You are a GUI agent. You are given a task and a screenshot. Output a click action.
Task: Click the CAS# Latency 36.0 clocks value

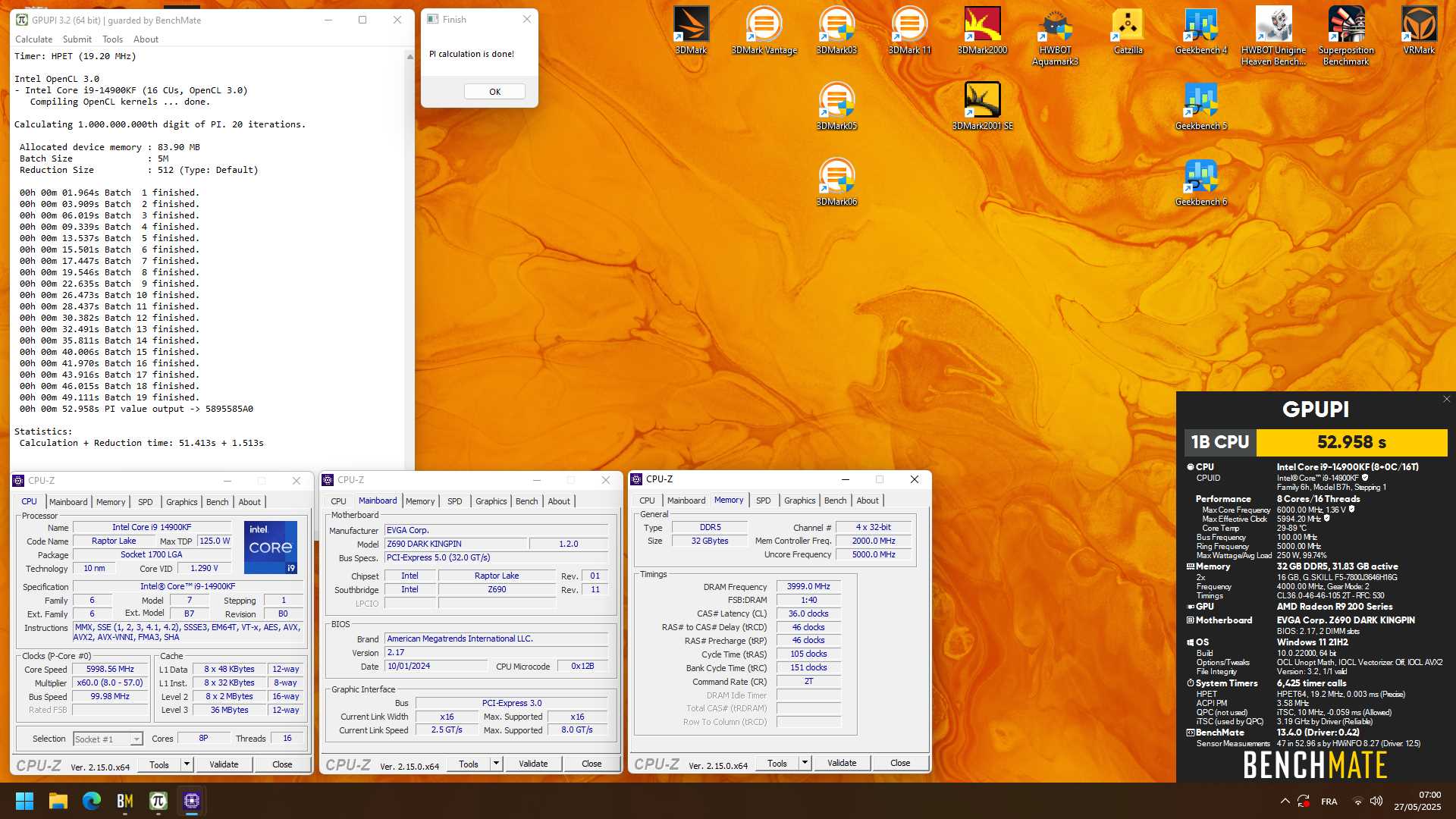pos(808,613)
